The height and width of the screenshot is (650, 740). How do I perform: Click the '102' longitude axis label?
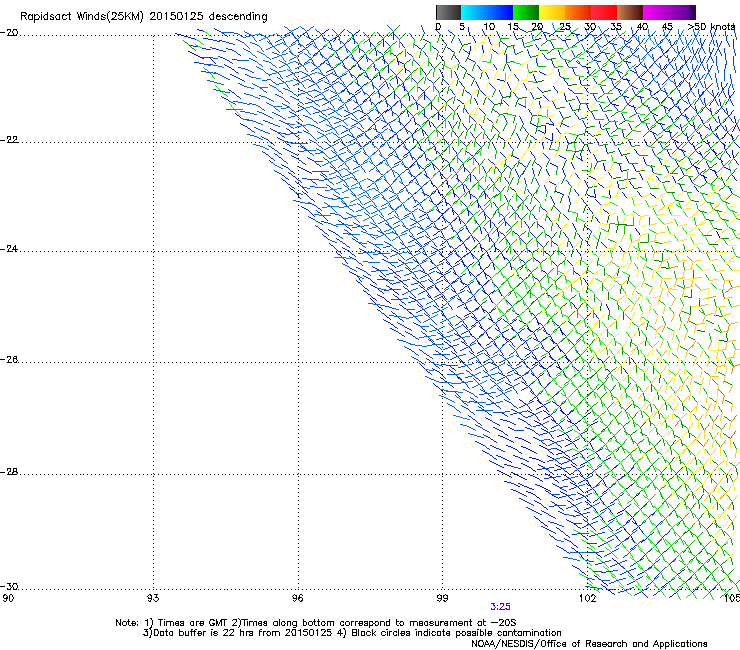[x=587, y=599]
